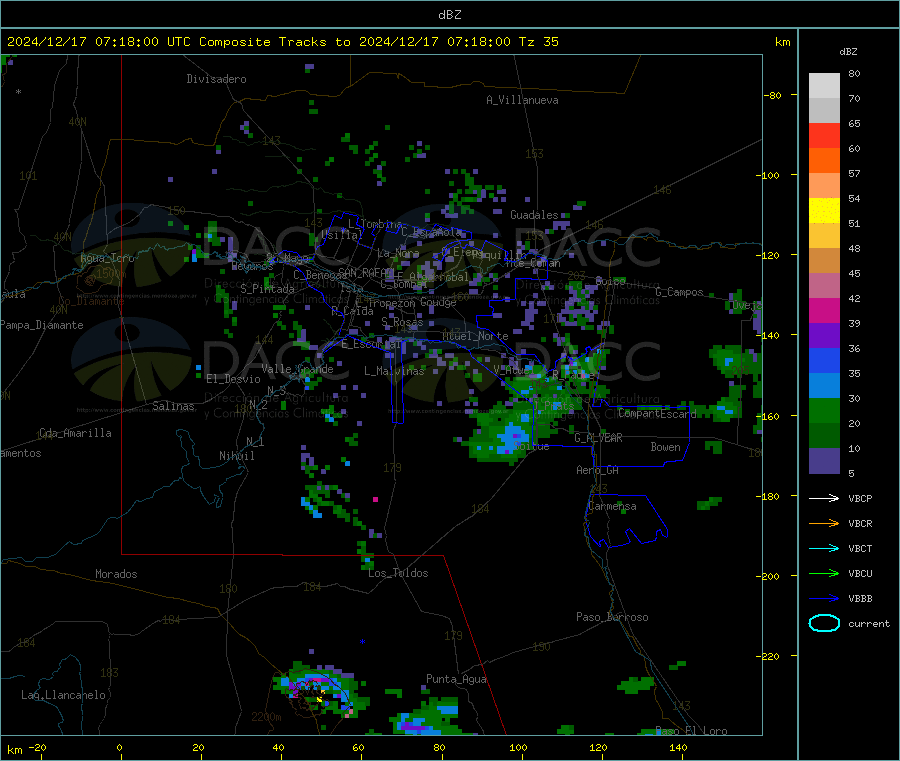Click the 'S_Pintada' map label

(x=267, y=289)
